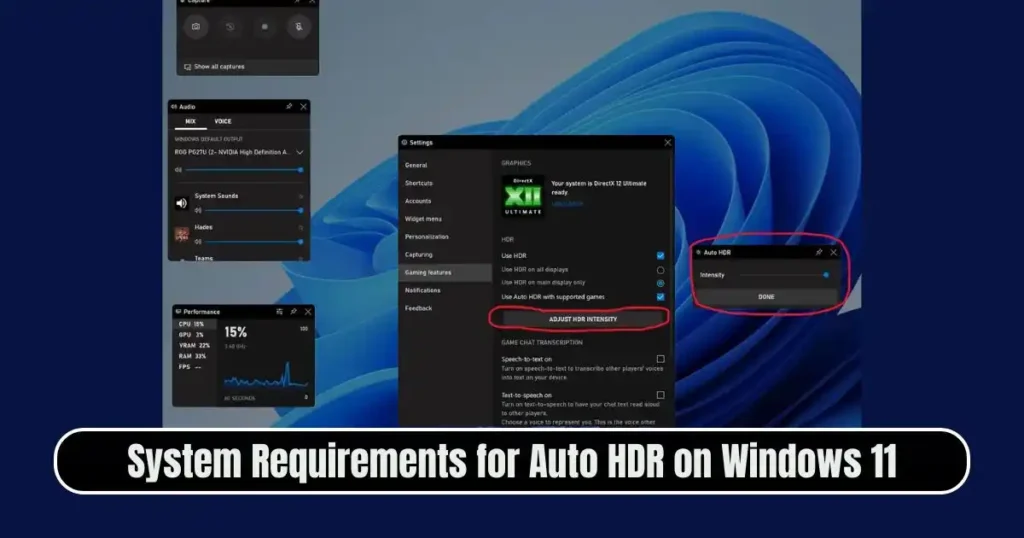Switch to the MIX tab in Audio

pyautogui.click(x=190, y=121)
